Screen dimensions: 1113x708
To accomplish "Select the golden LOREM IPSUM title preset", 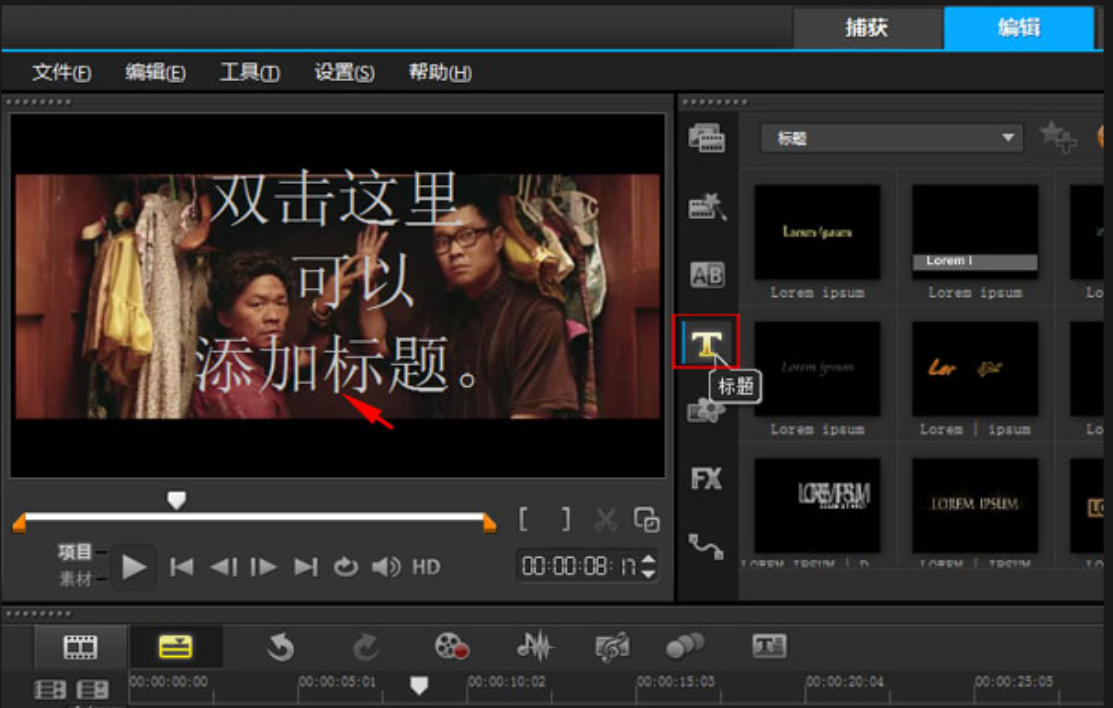I will coord(975,506).
